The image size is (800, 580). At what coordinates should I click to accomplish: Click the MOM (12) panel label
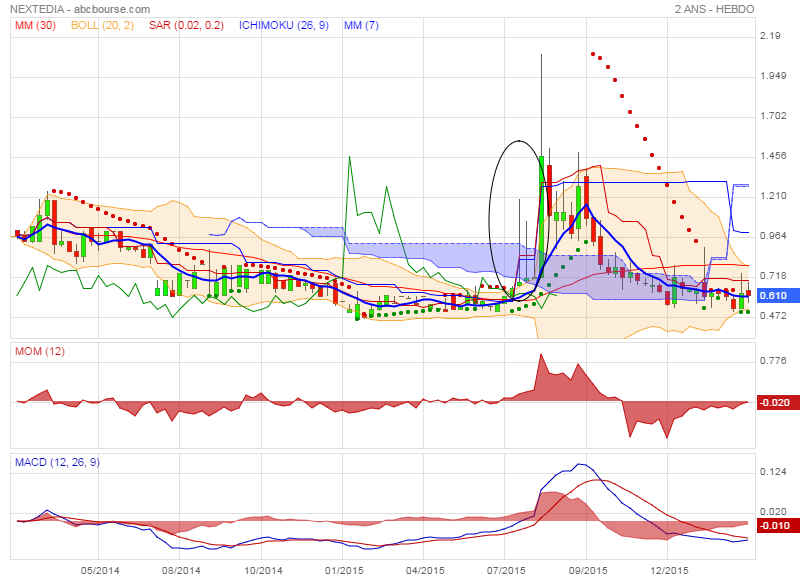(40, 351)
